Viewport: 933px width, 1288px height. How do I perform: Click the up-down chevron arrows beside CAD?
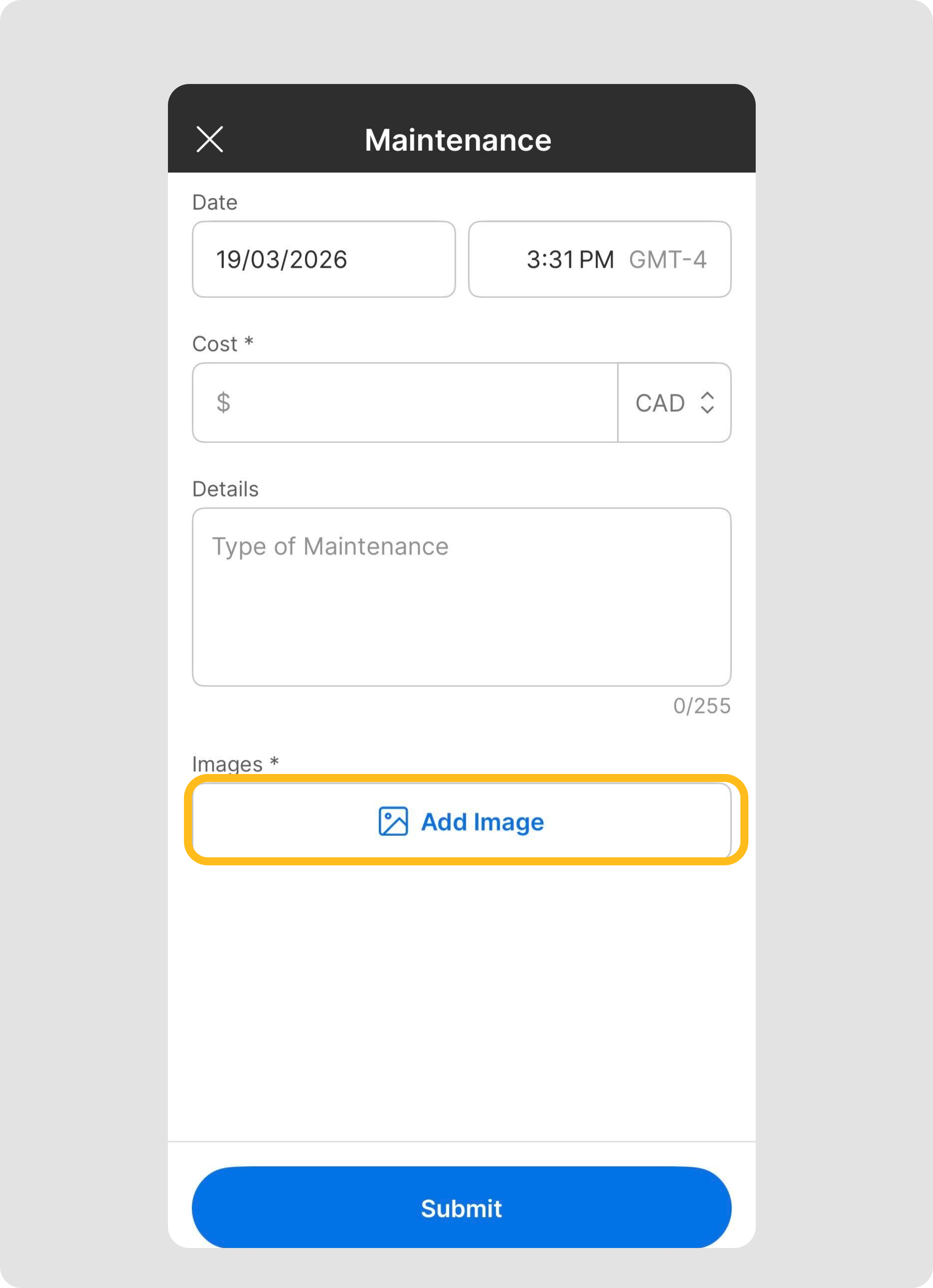click(x=707, y=403)
